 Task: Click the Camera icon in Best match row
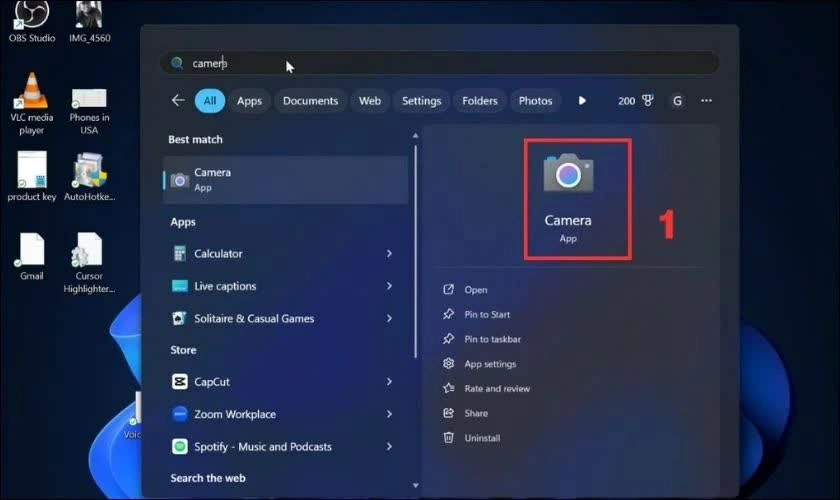click(179, 181)
